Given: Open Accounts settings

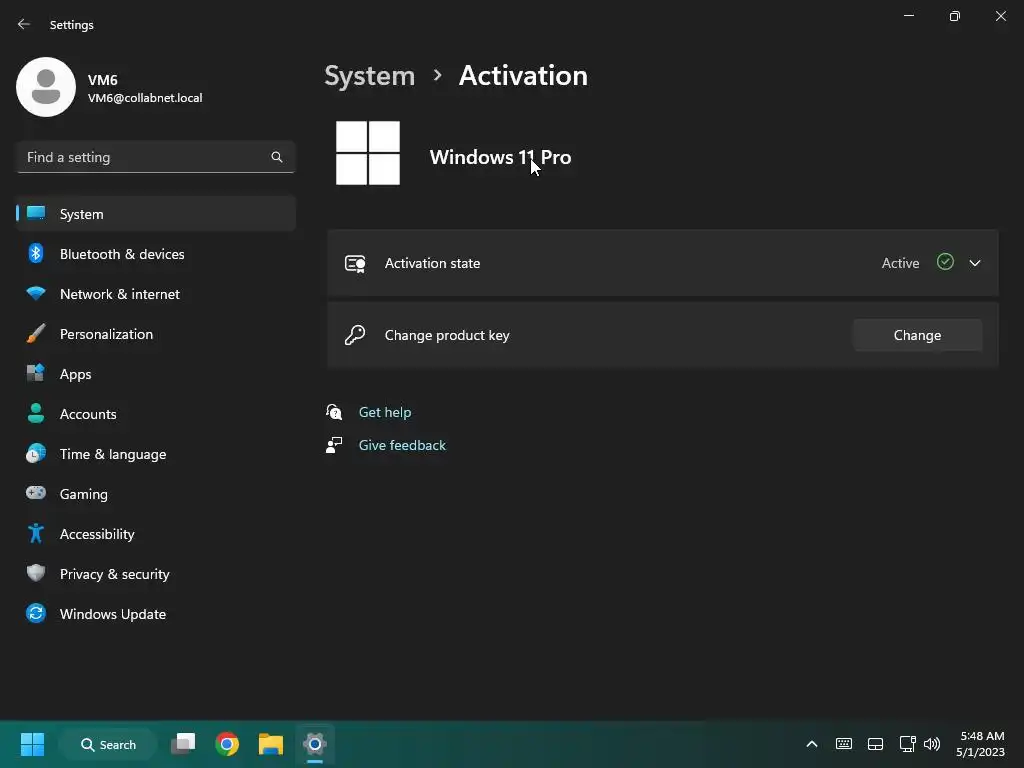Looking at the screenshot, I should [155, 414].
